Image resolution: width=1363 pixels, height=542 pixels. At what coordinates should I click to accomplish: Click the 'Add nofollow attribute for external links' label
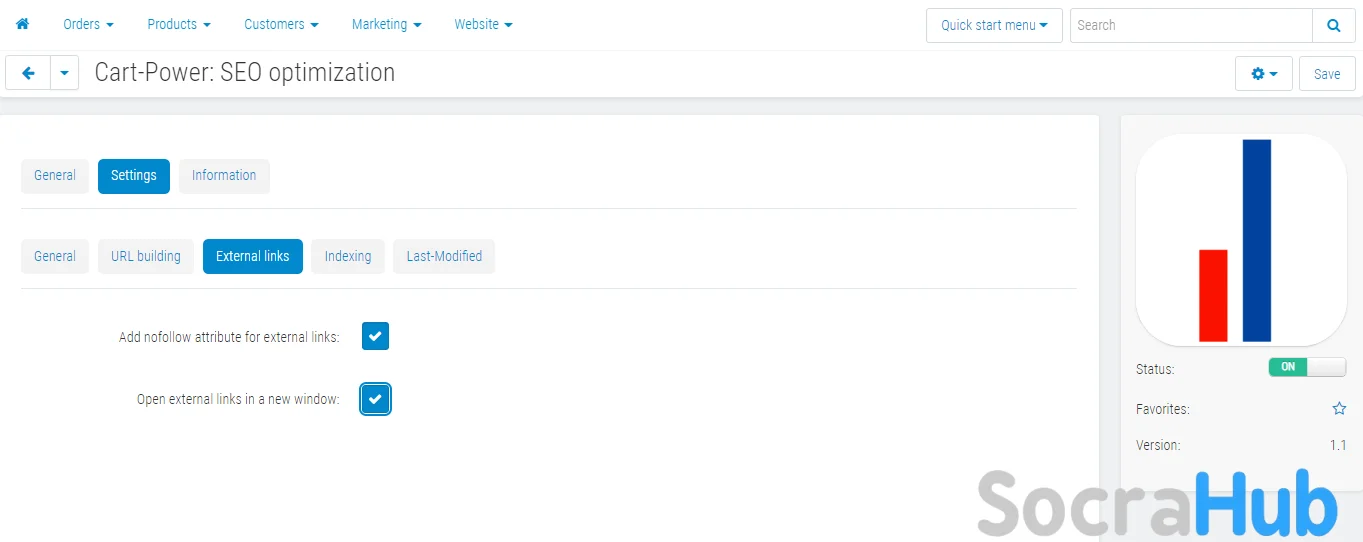coord(229,337)
